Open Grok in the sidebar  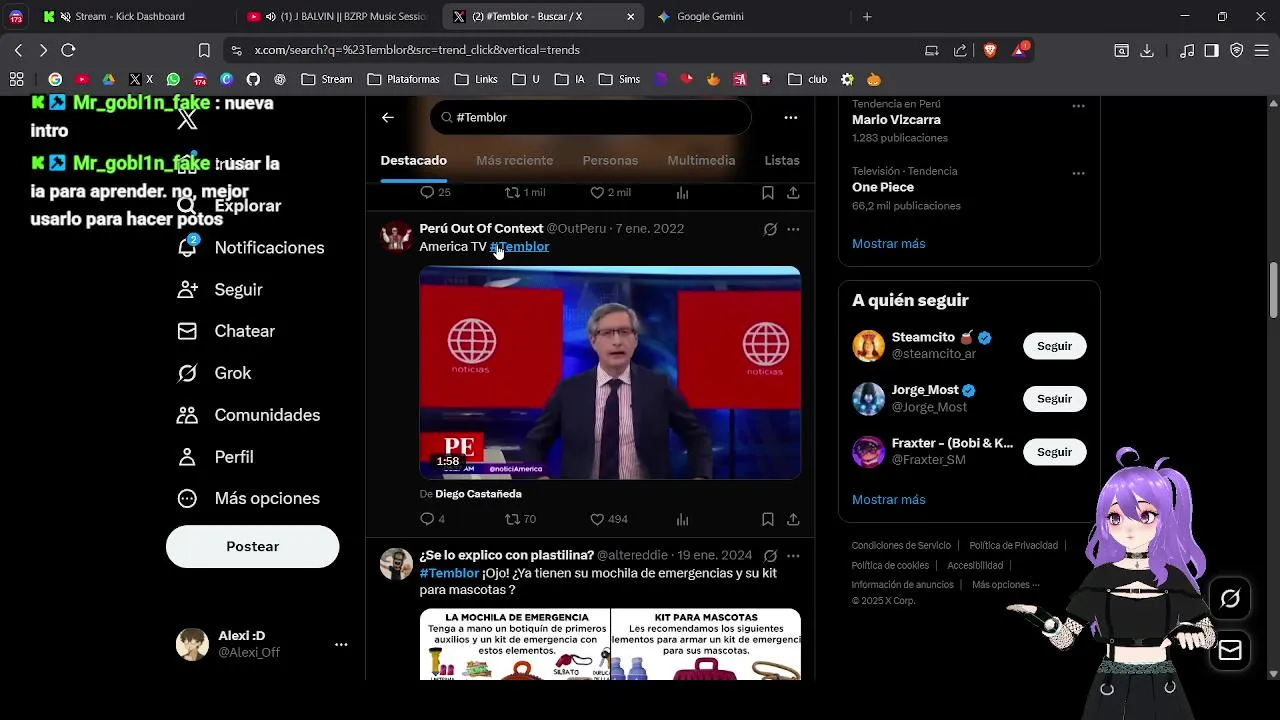click(x=213, y=373)
